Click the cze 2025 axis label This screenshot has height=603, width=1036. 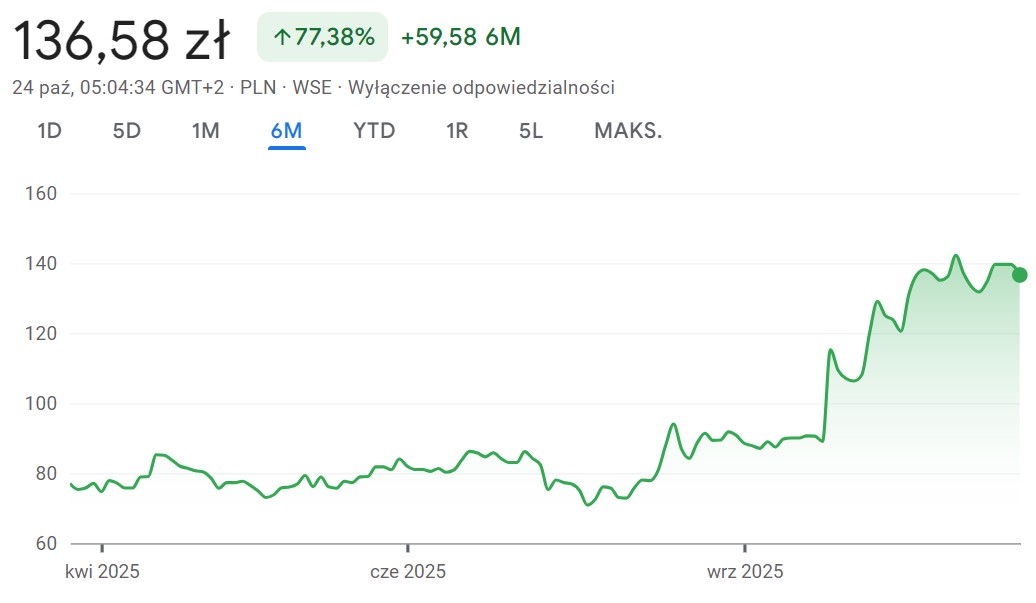(x=408, y=572)
